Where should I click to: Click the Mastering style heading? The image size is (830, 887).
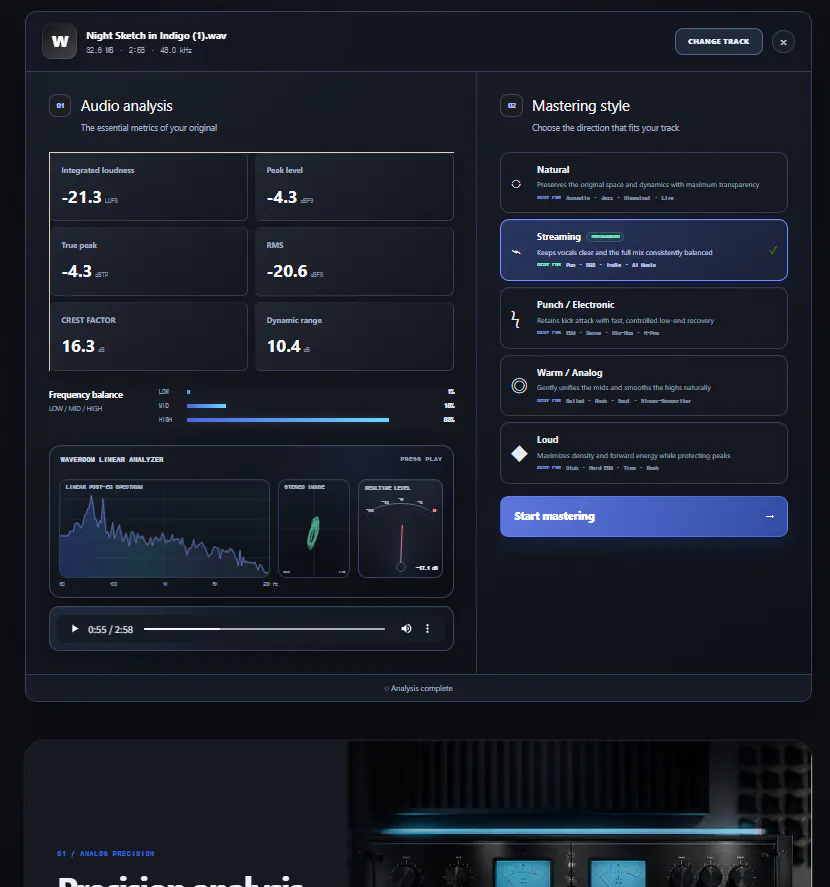coord(580,106)
